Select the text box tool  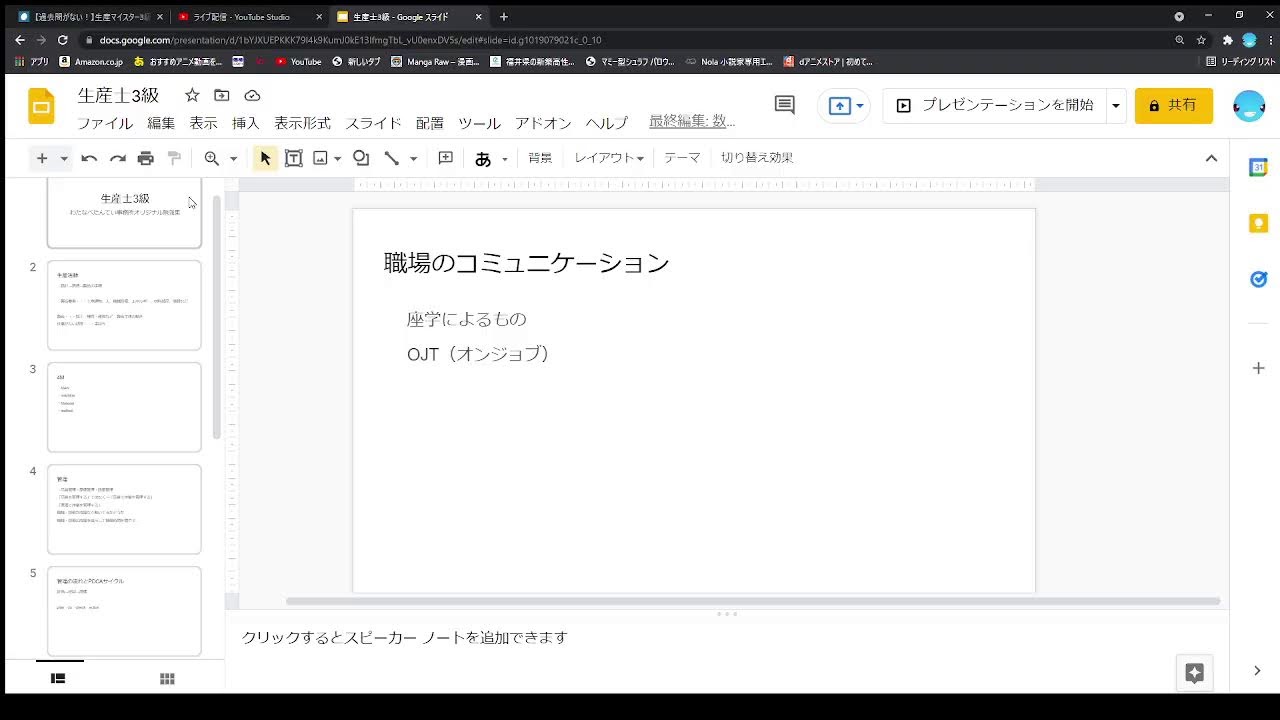point(294,158)
